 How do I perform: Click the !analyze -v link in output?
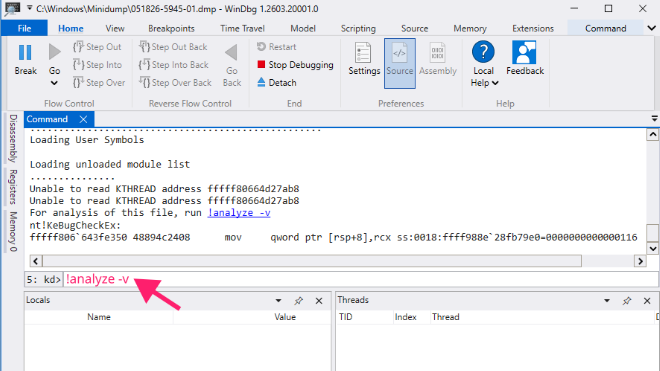[239, 213]
